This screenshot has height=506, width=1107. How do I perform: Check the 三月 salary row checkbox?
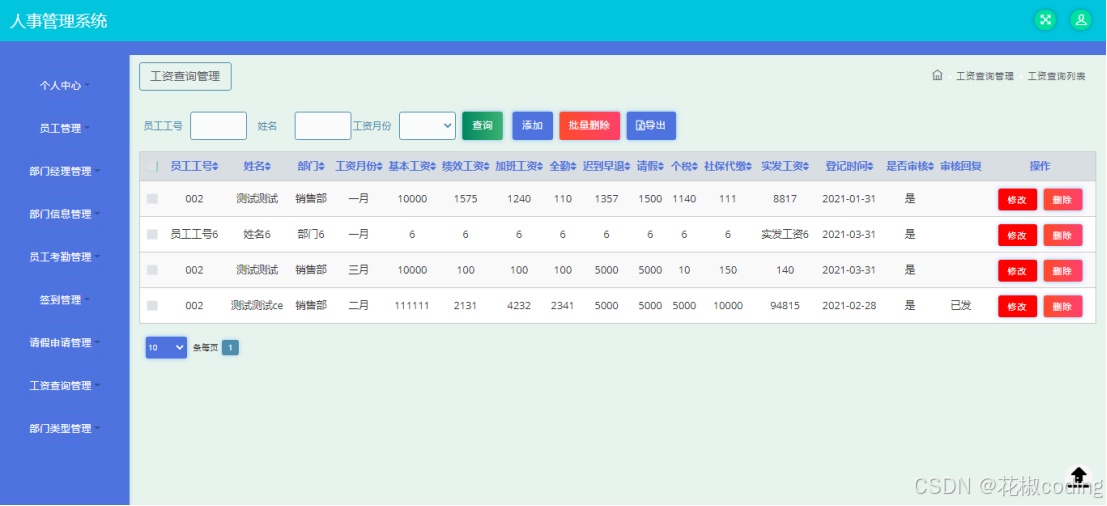coord(152,270)
